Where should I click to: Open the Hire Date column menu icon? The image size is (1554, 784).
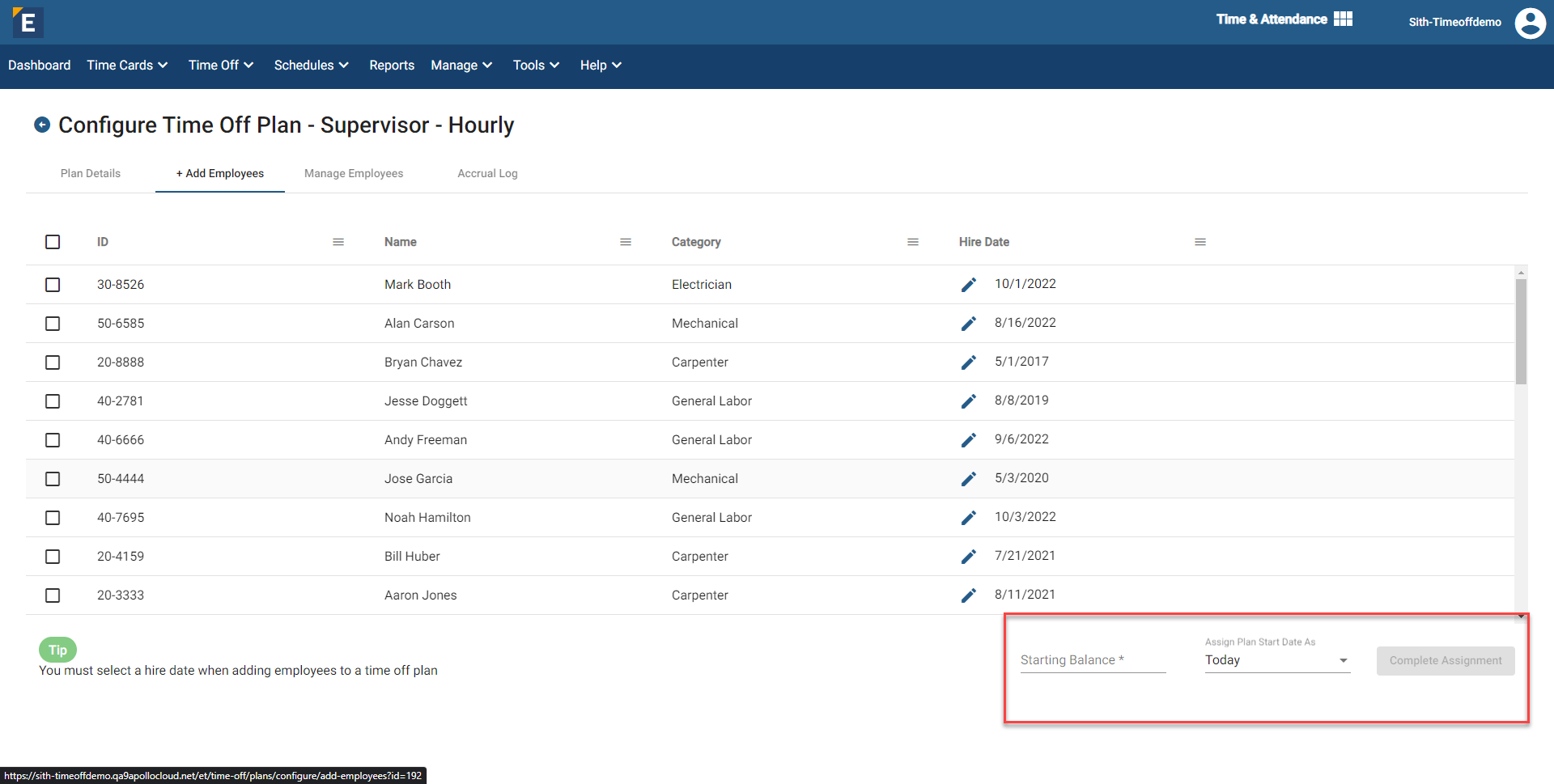click(1200, 242)
